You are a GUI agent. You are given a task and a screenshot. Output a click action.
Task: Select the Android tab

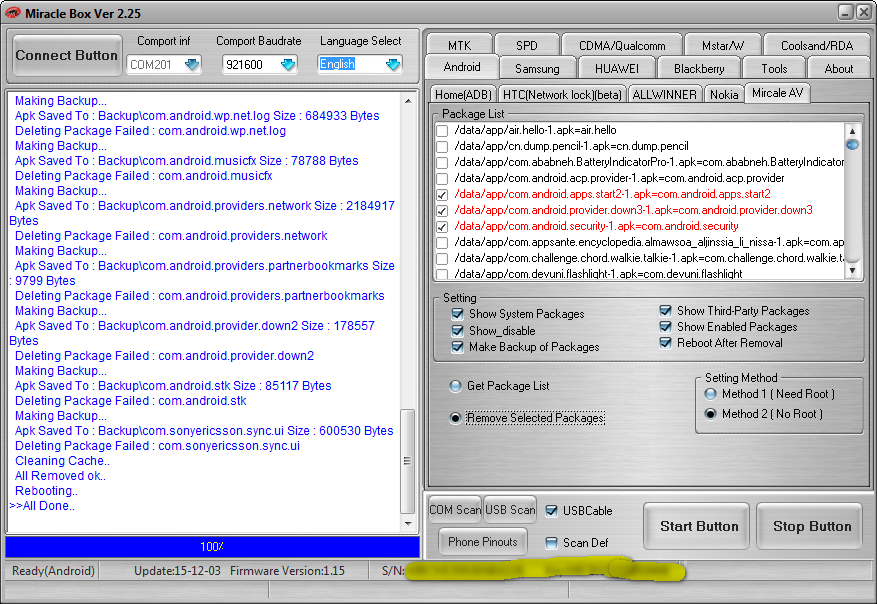coord(462,67)
